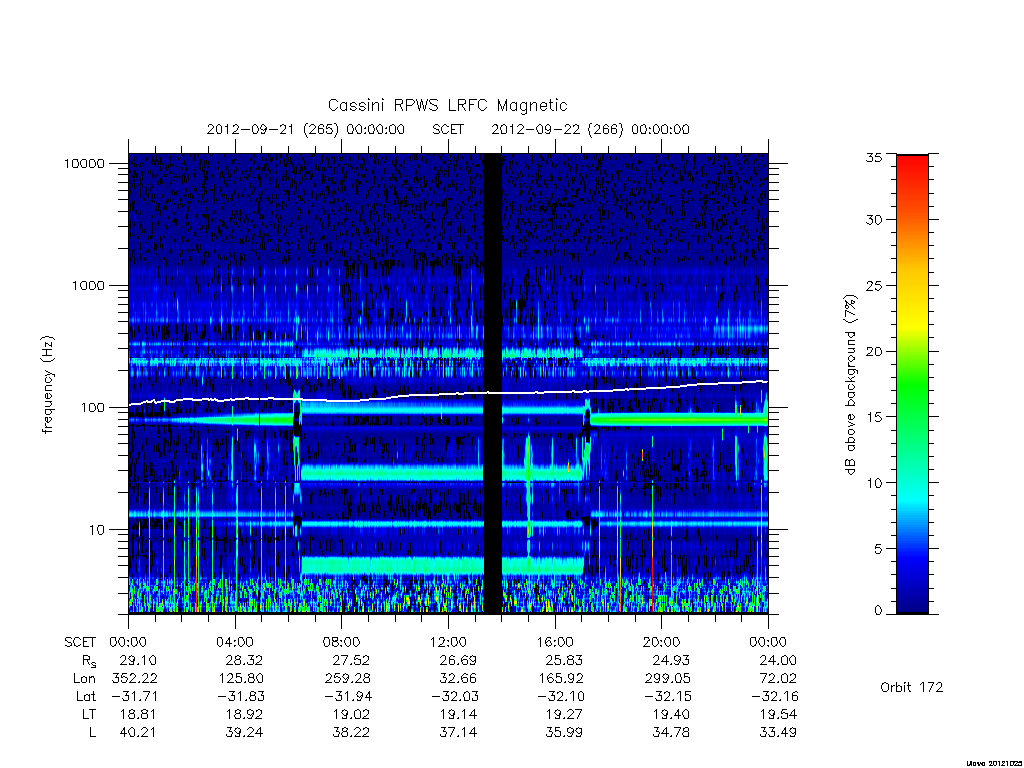Click the Rs value 28.32
This screenshot has width=1024, height=768.
(244, 660)
